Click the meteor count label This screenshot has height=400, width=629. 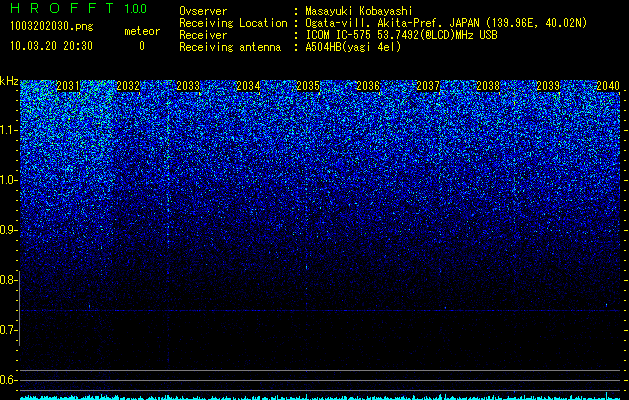[x=142, y=31]
